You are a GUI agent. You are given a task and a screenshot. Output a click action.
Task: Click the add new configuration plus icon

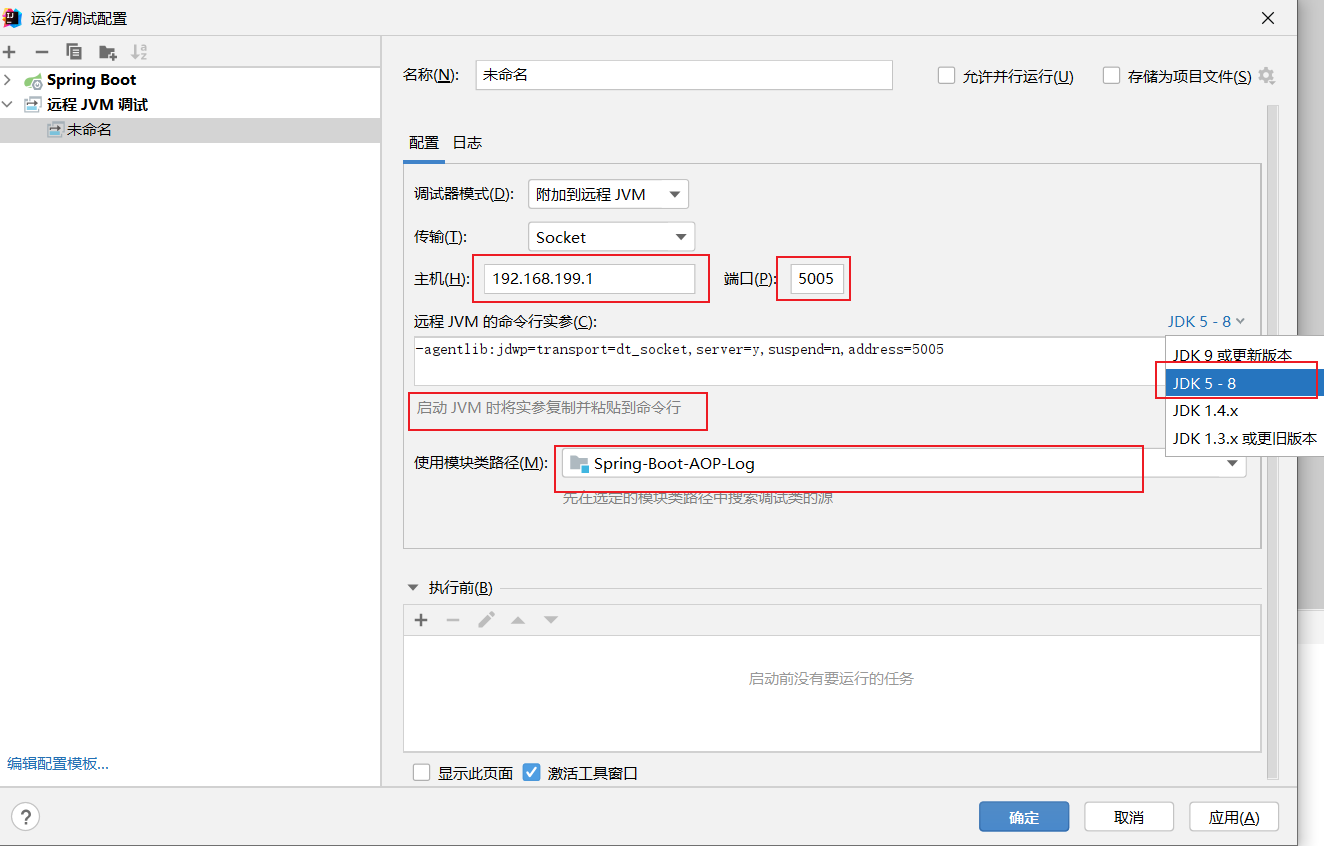tap(10, 51)
